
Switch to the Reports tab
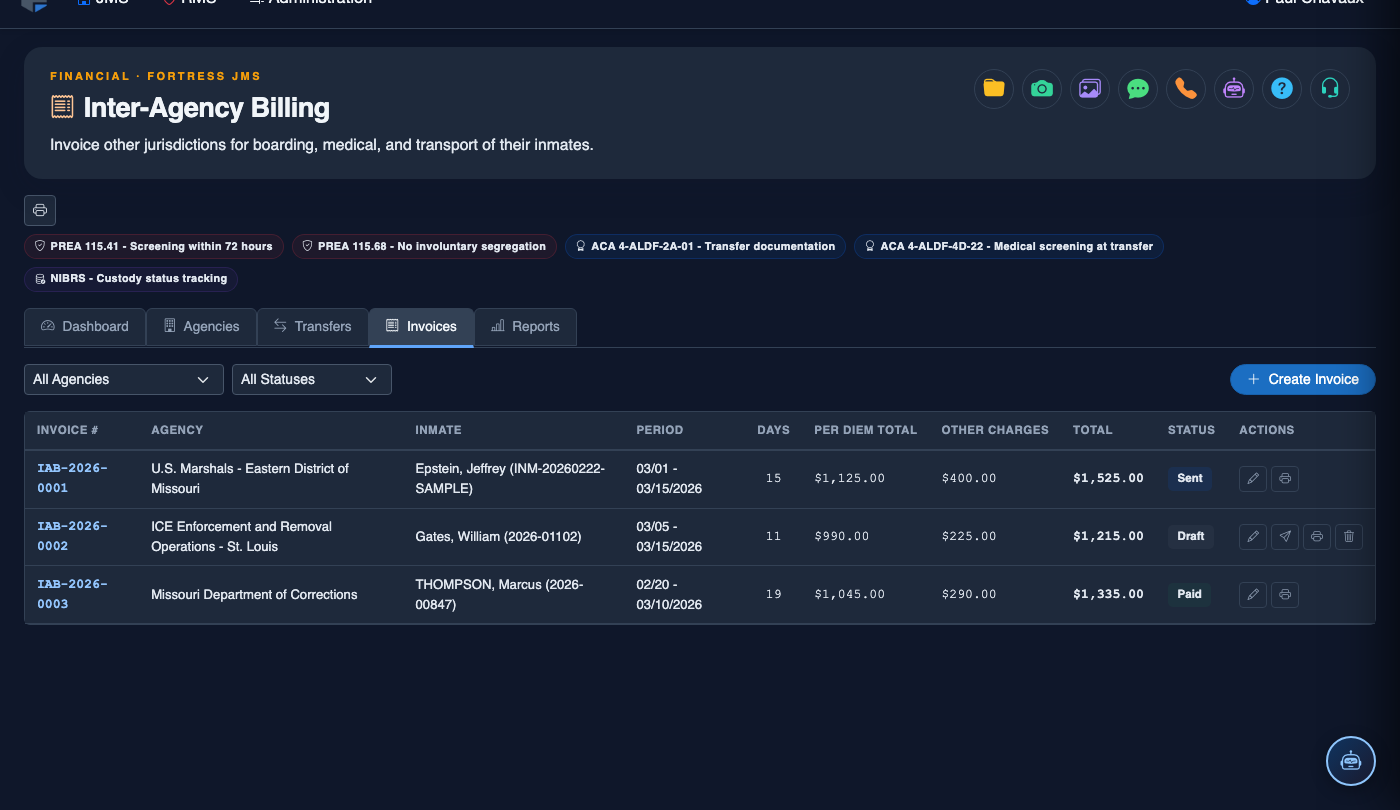pyautogui.click(x=526, y=327)
